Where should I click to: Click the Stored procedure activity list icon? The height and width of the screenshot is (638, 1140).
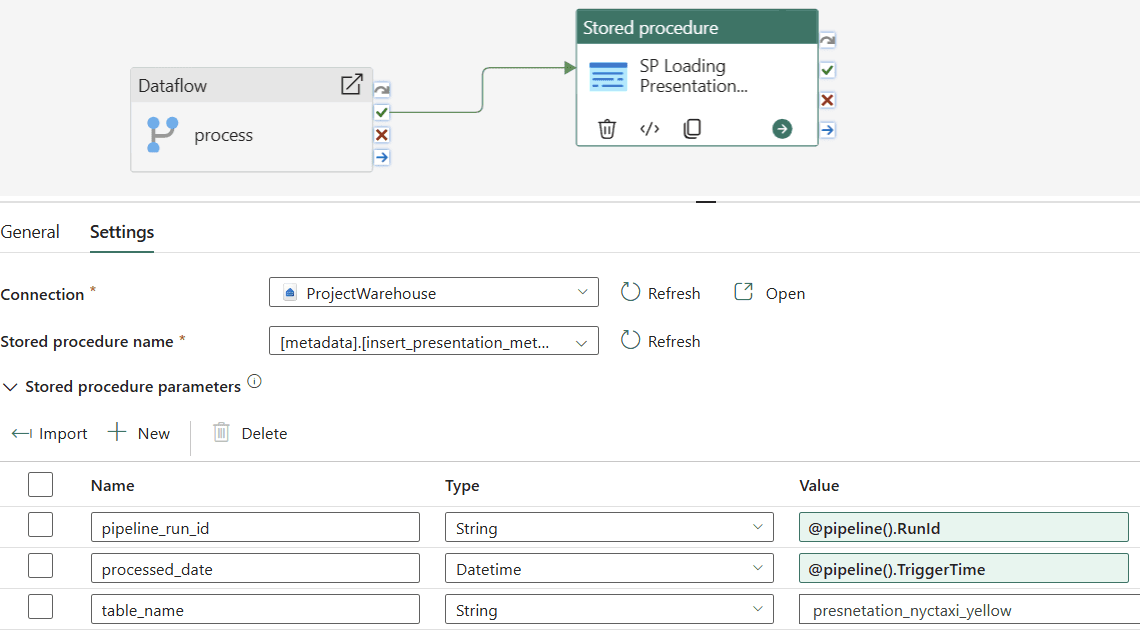tap(608, 76)
